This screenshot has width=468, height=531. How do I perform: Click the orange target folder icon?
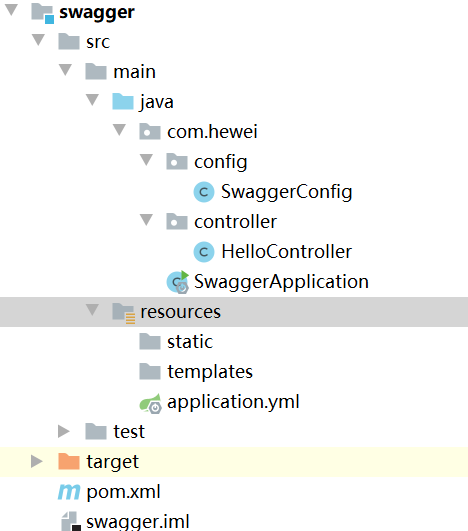(69, 461)
